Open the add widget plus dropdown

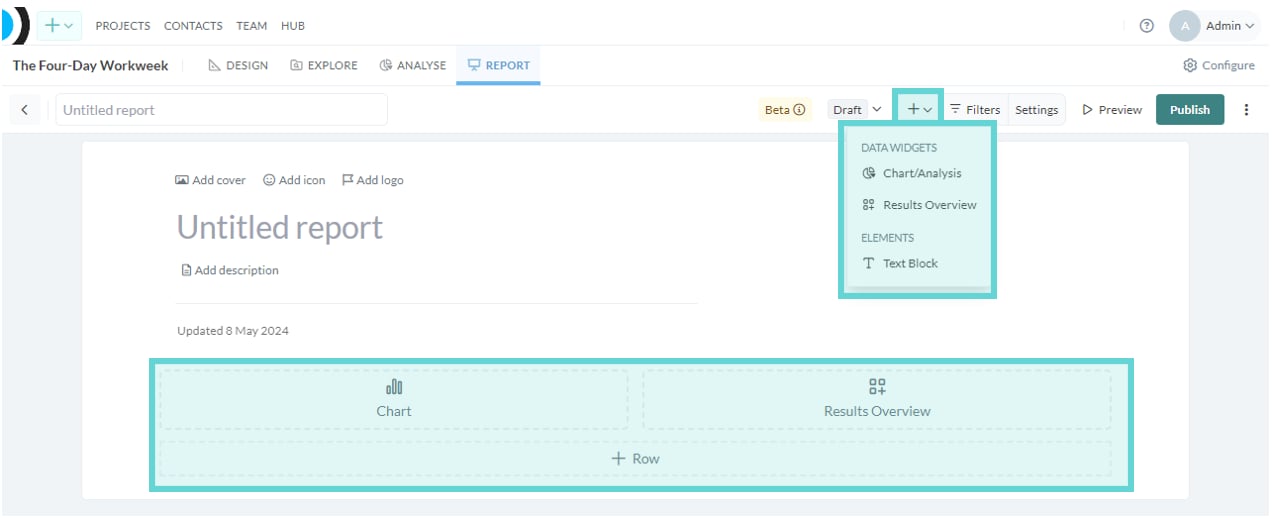click(919, 109)
